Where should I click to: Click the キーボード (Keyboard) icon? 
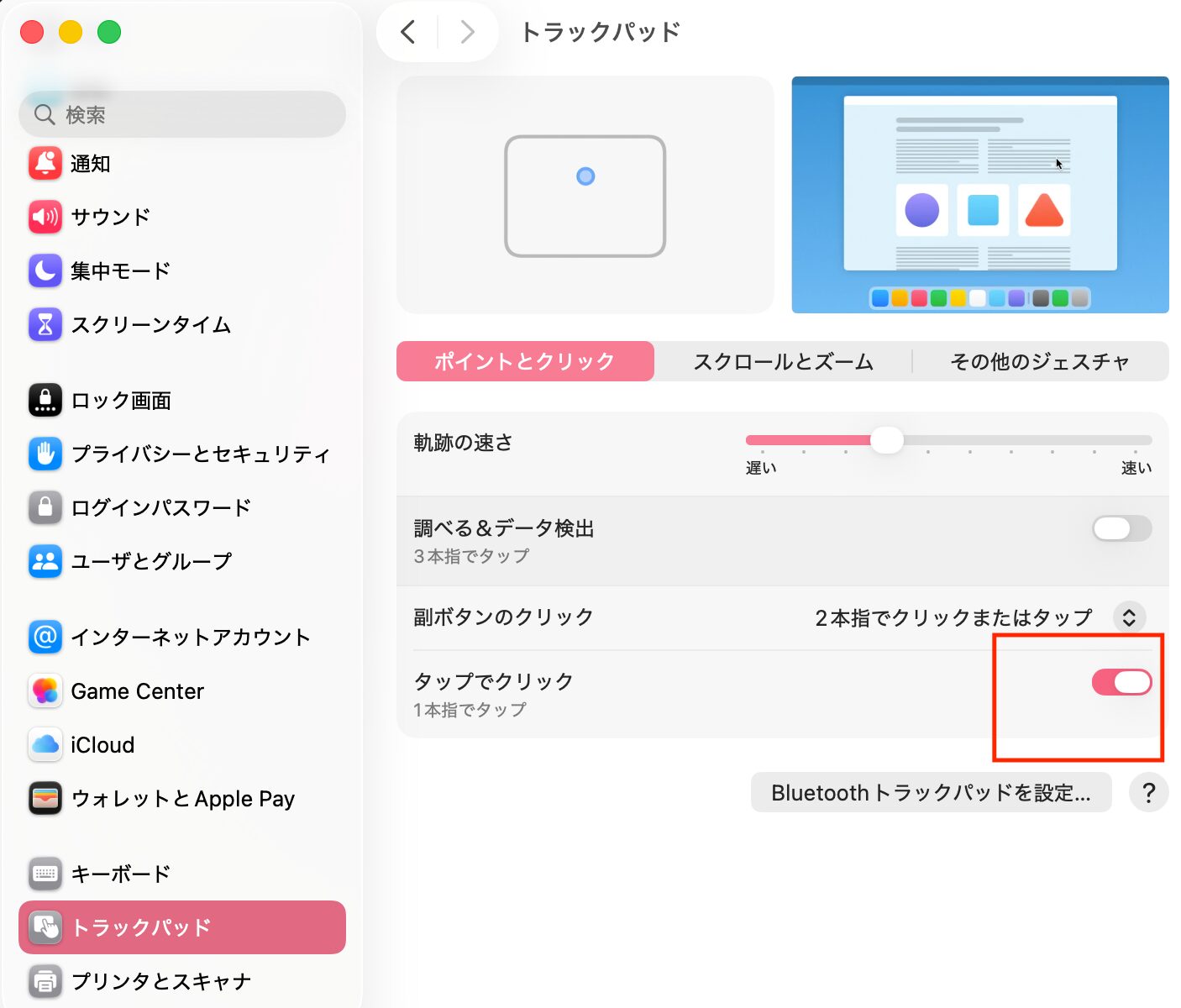(x=45, y=874)
